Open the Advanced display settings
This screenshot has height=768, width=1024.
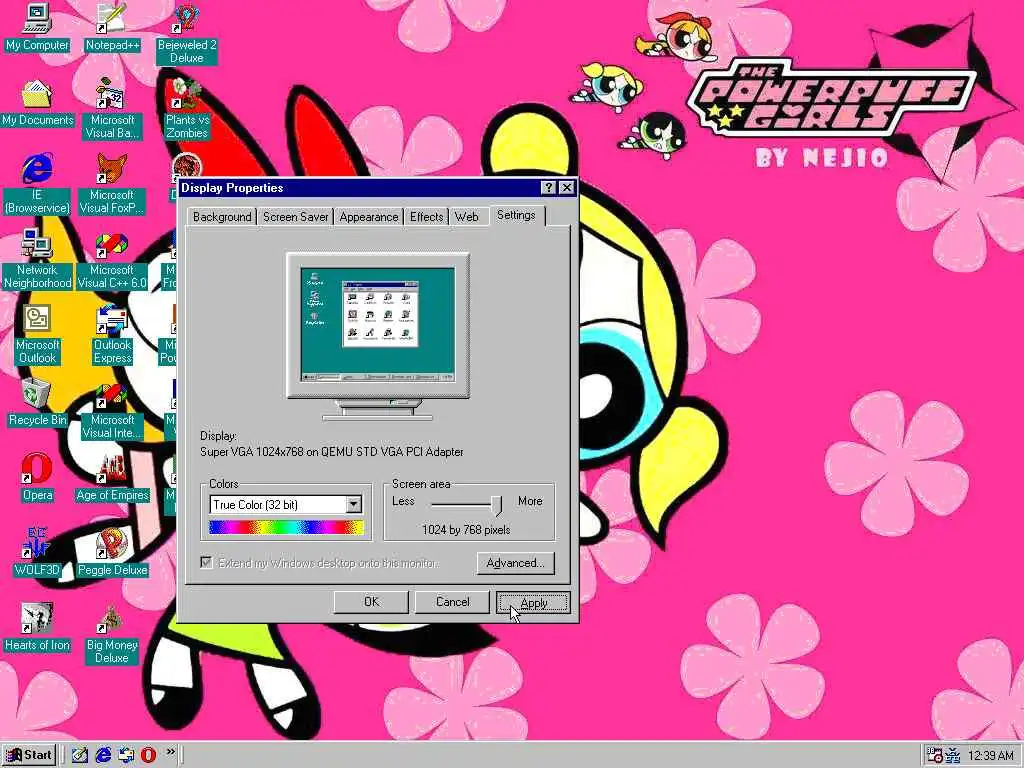tap(515, 563)
